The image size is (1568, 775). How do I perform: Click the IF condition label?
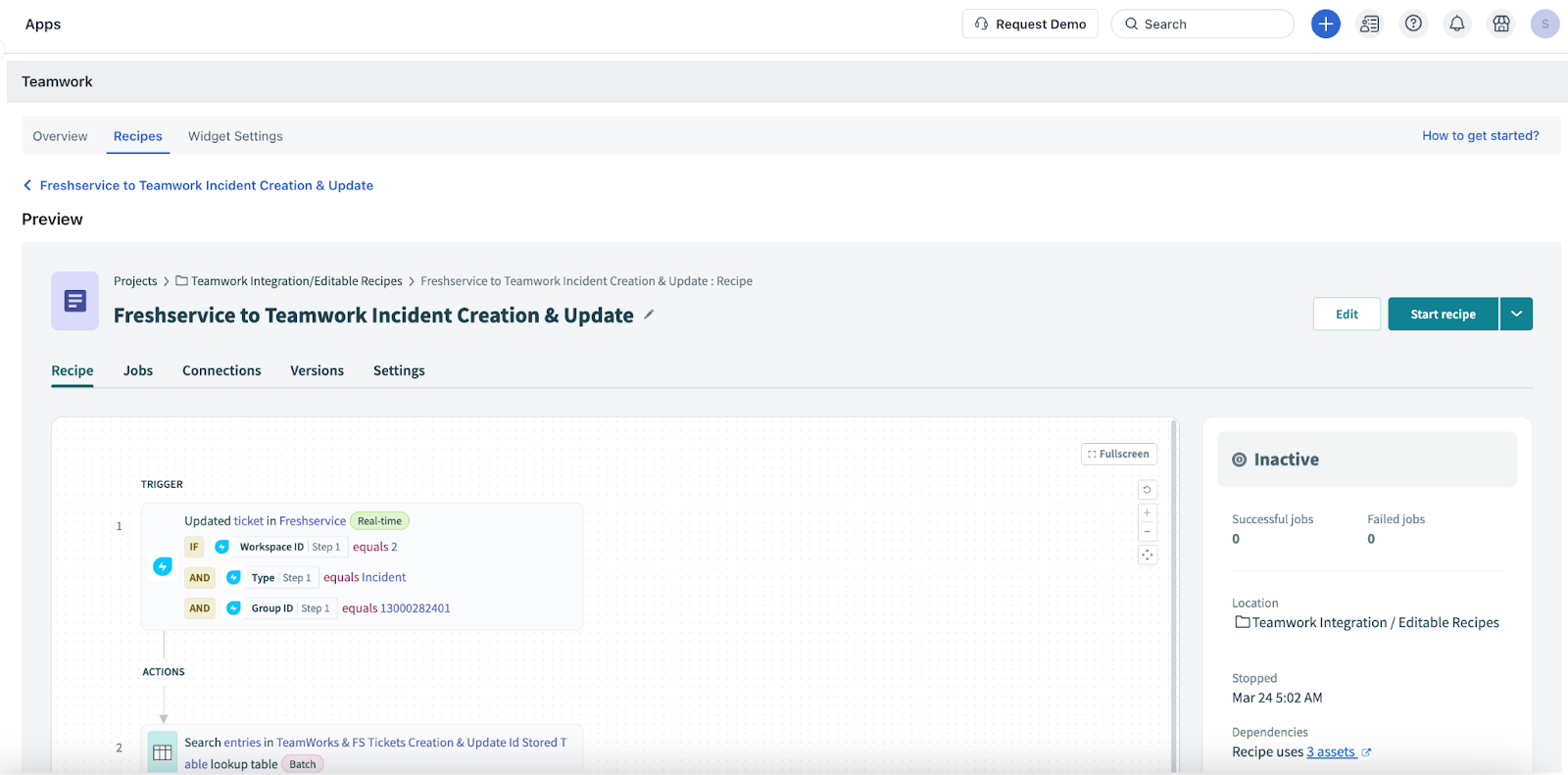194,547
